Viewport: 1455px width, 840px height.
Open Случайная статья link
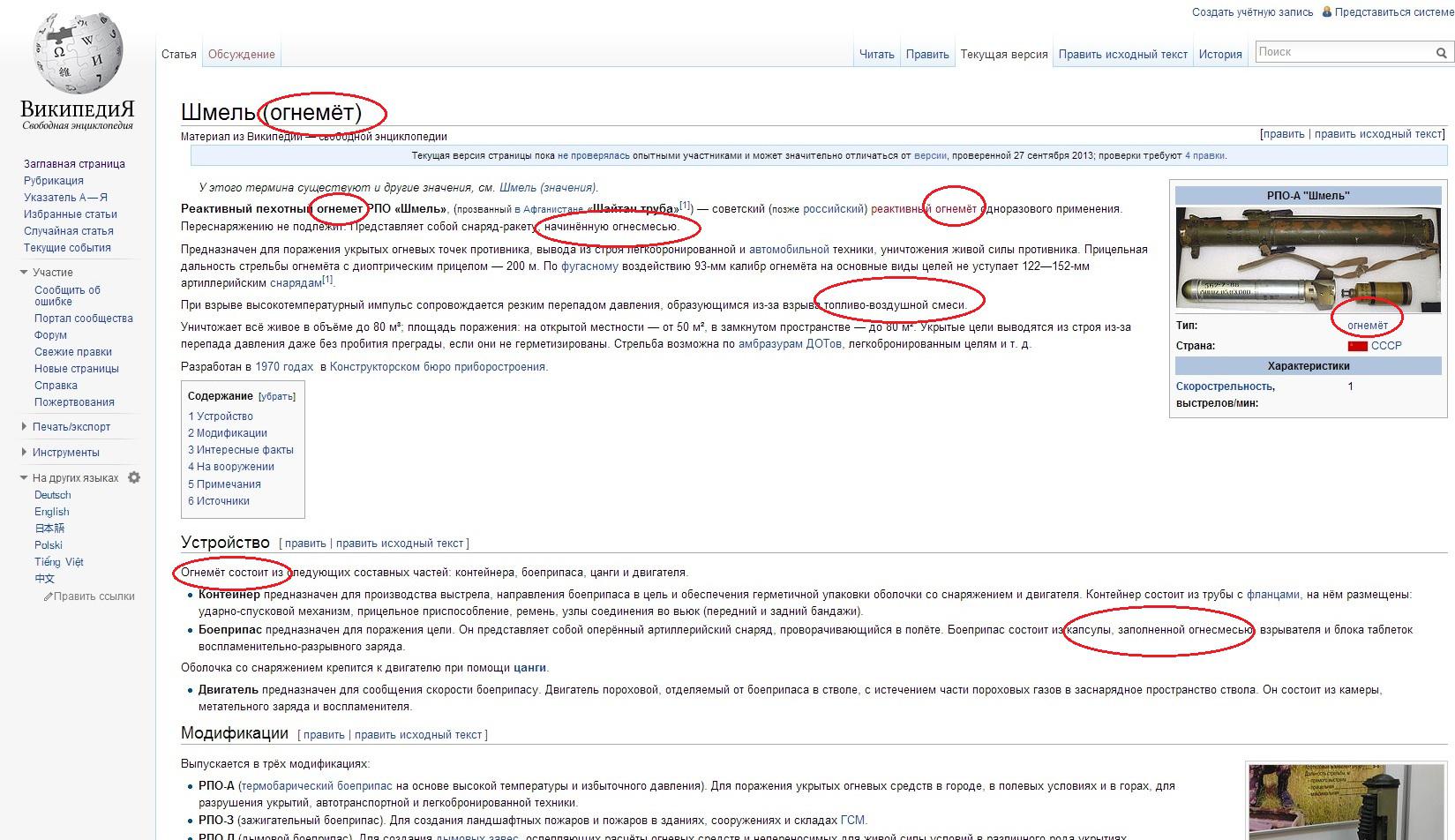click(69, 231)
